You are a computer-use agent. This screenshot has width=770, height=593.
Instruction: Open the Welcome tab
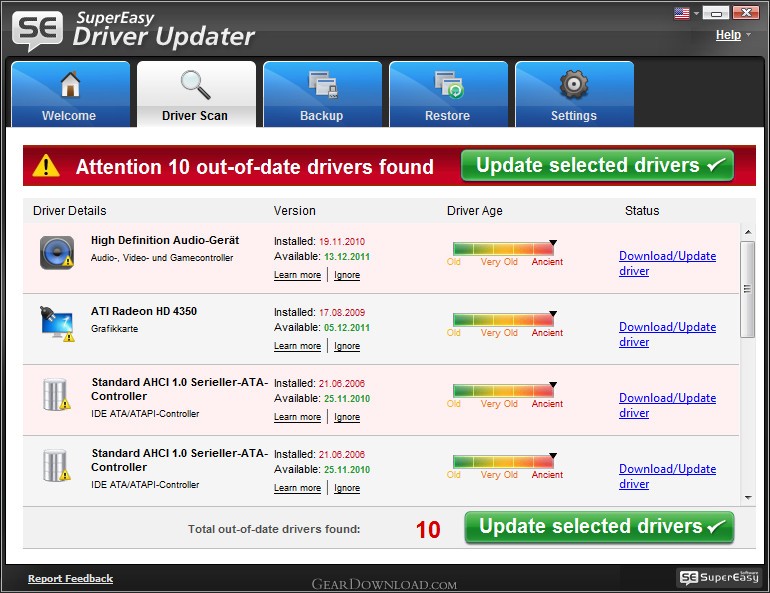71,94
